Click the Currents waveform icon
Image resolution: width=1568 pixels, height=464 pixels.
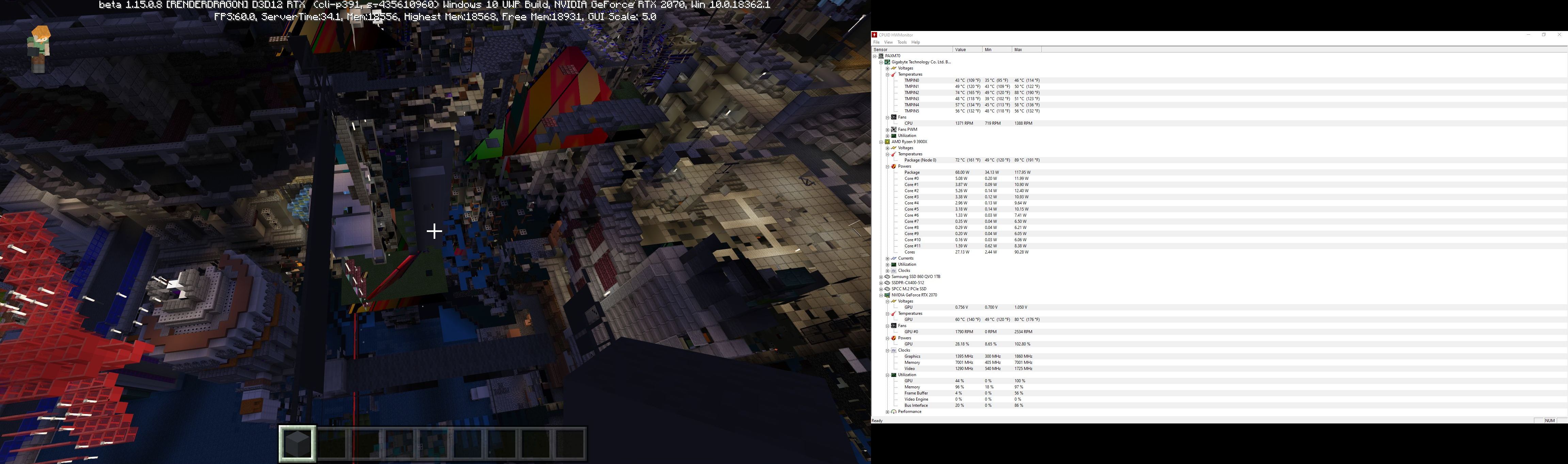pos(893,258)
